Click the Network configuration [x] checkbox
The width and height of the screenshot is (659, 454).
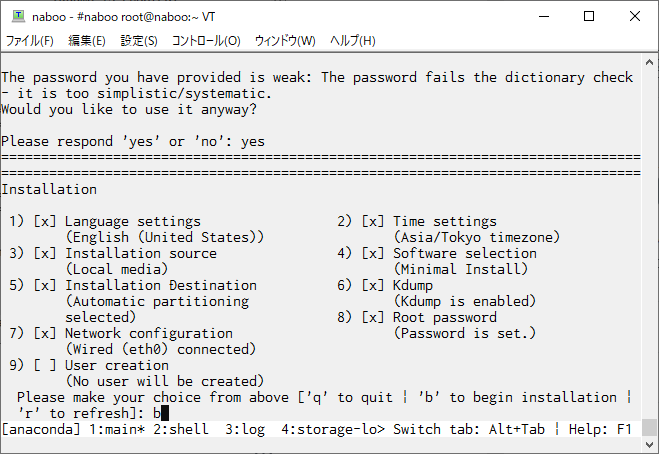(45, 333)
